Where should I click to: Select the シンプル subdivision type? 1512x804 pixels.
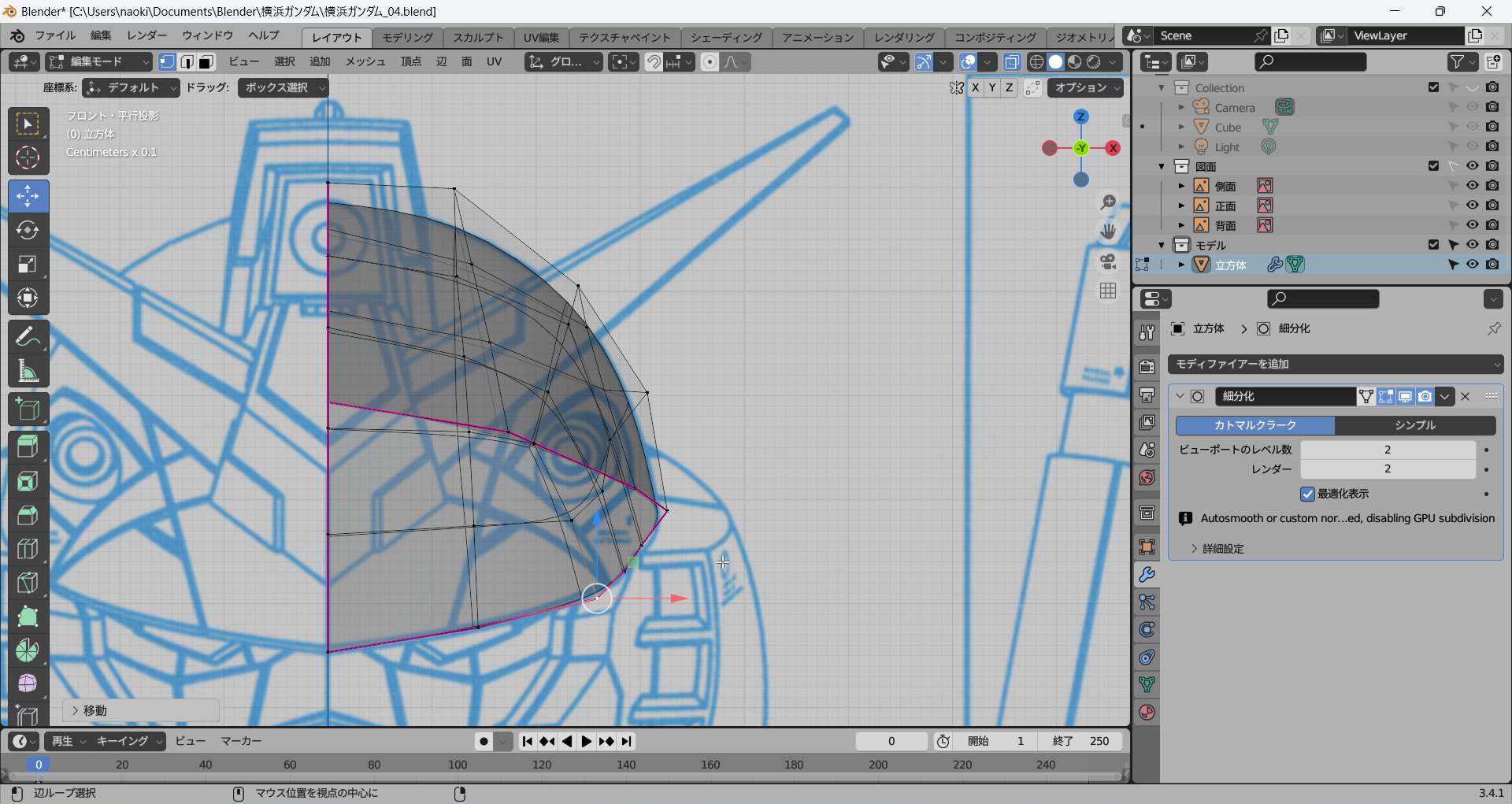1414,425
